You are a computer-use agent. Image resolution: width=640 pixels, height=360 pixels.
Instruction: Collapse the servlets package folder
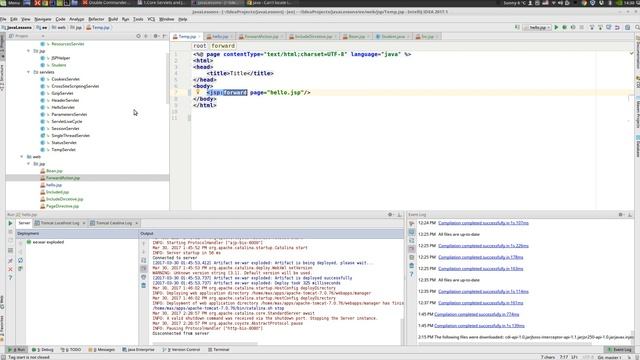tap(29, 72)
